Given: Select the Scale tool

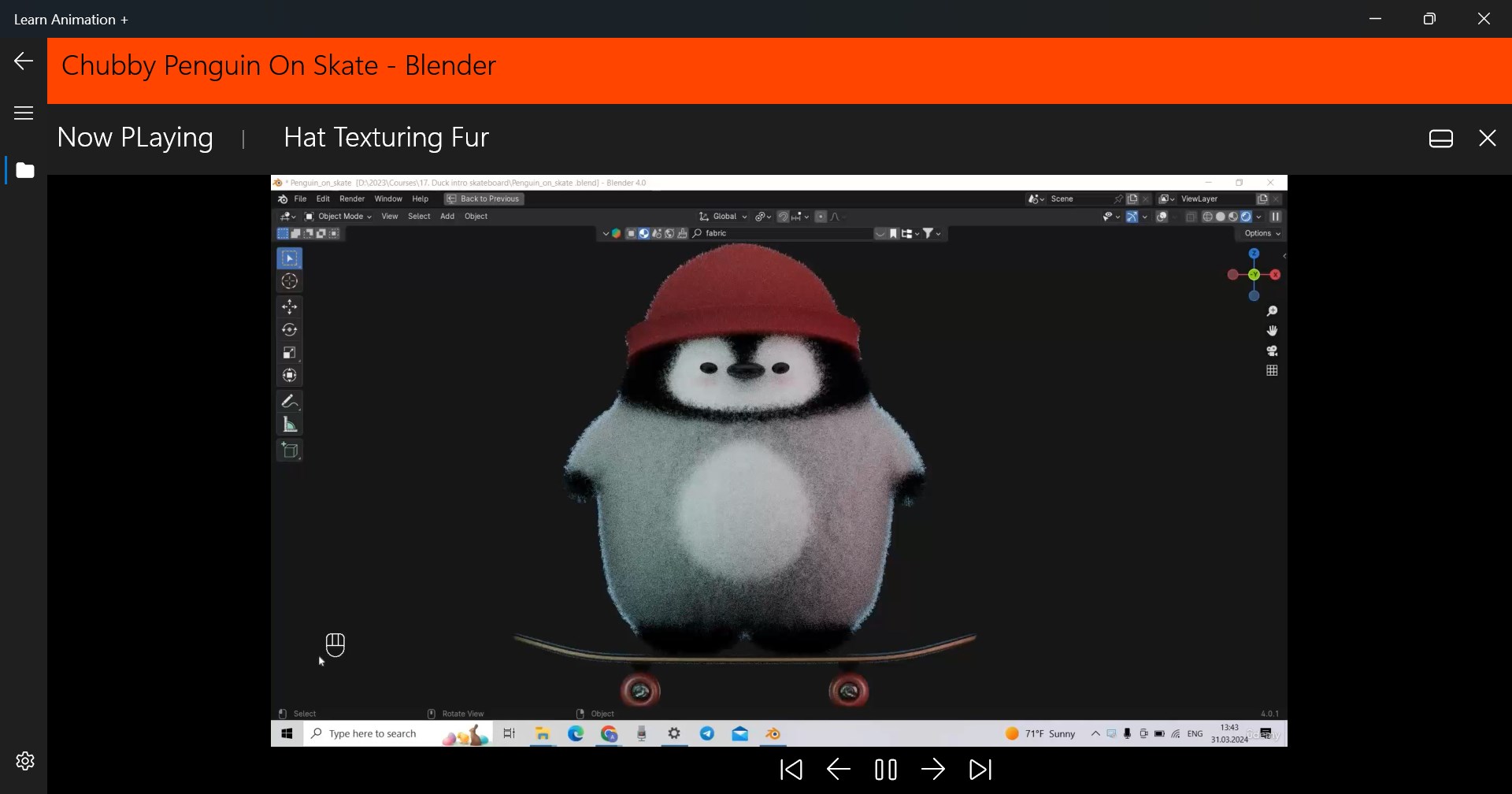Looking at the screenshot, I should (x=289, y=351).
